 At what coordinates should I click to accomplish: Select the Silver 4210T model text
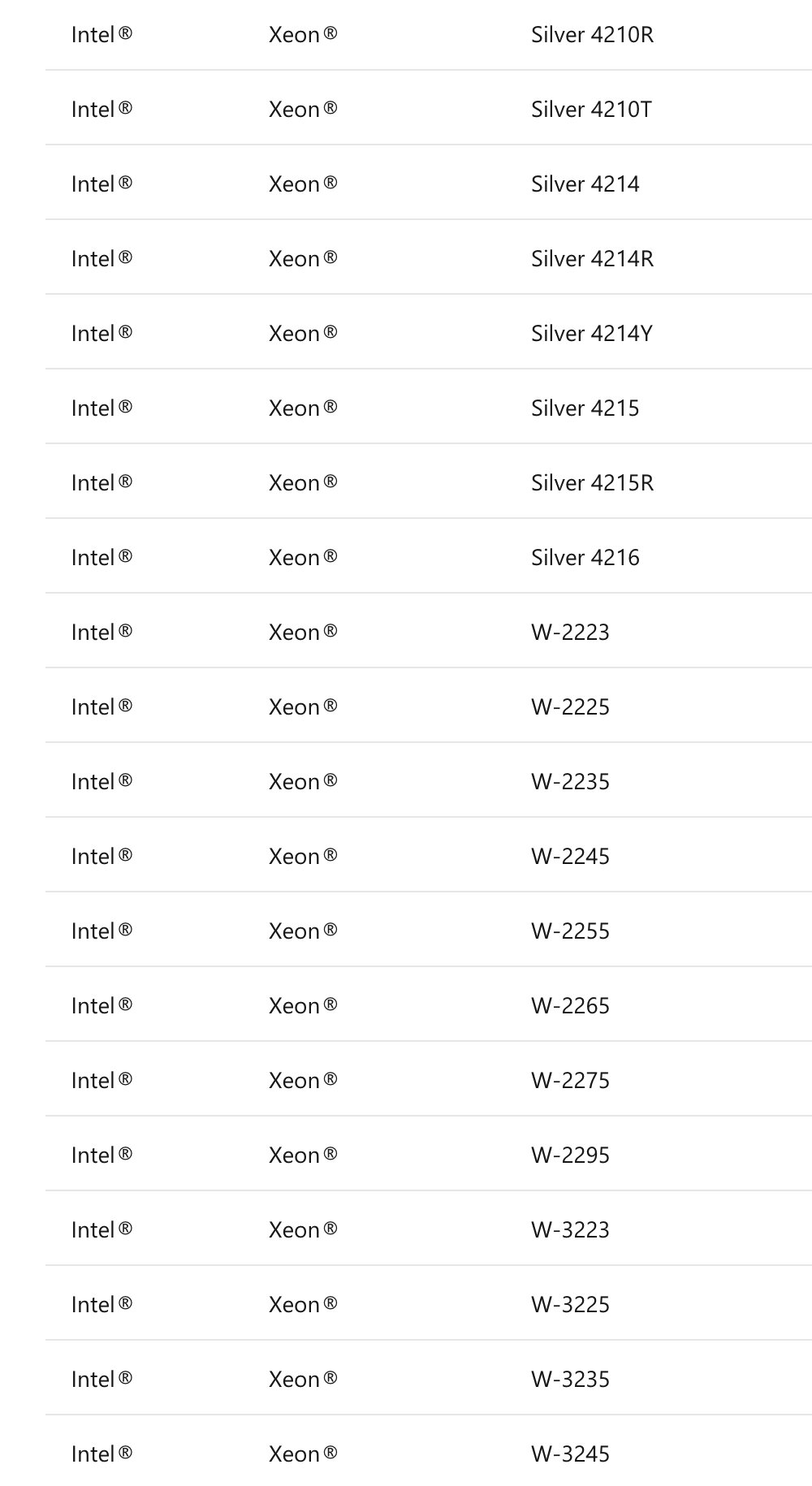(591, 110)
